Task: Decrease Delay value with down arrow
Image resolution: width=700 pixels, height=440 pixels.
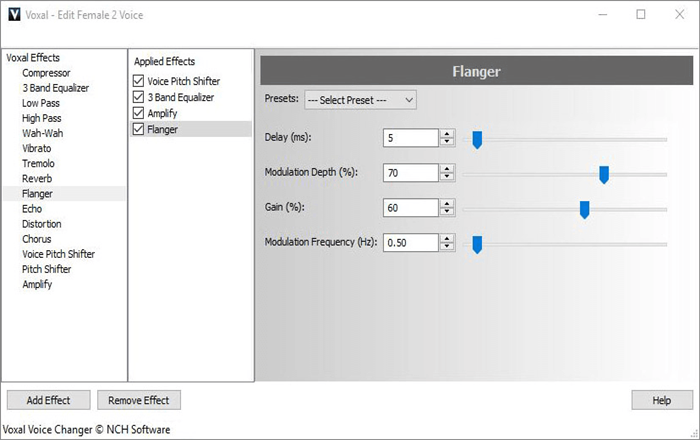Action: click(x=447, y=141)
